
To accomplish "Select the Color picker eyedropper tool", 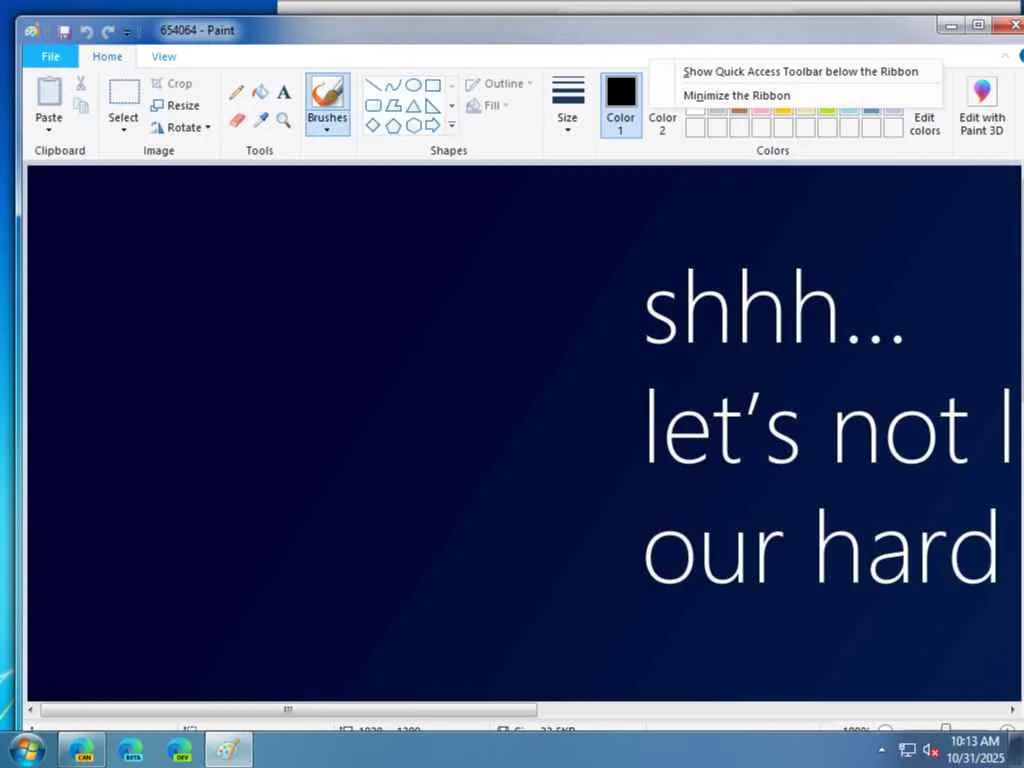I will click(x=261, y=120).
